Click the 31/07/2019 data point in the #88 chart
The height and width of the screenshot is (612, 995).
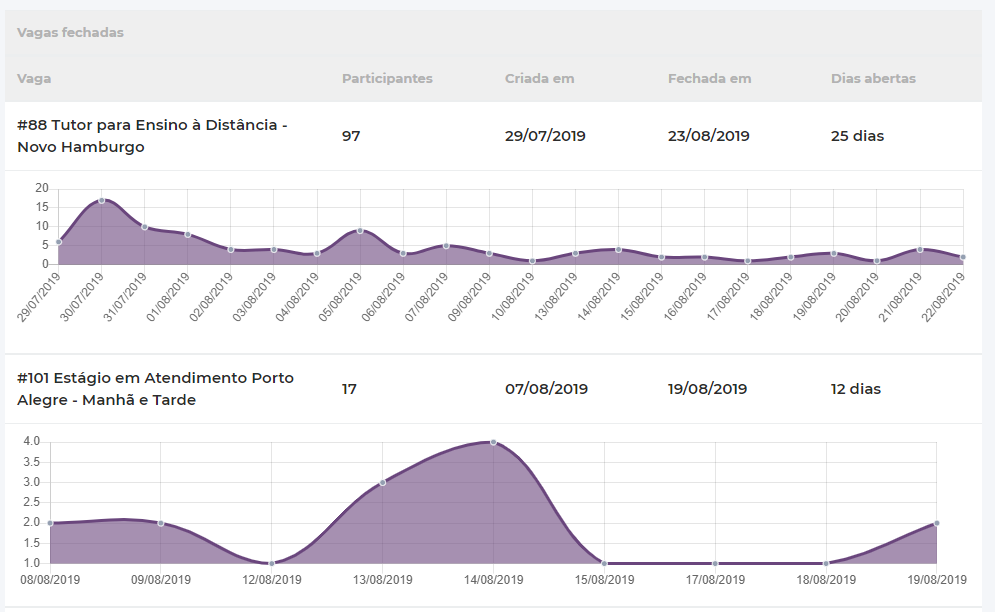pos(145,227)
